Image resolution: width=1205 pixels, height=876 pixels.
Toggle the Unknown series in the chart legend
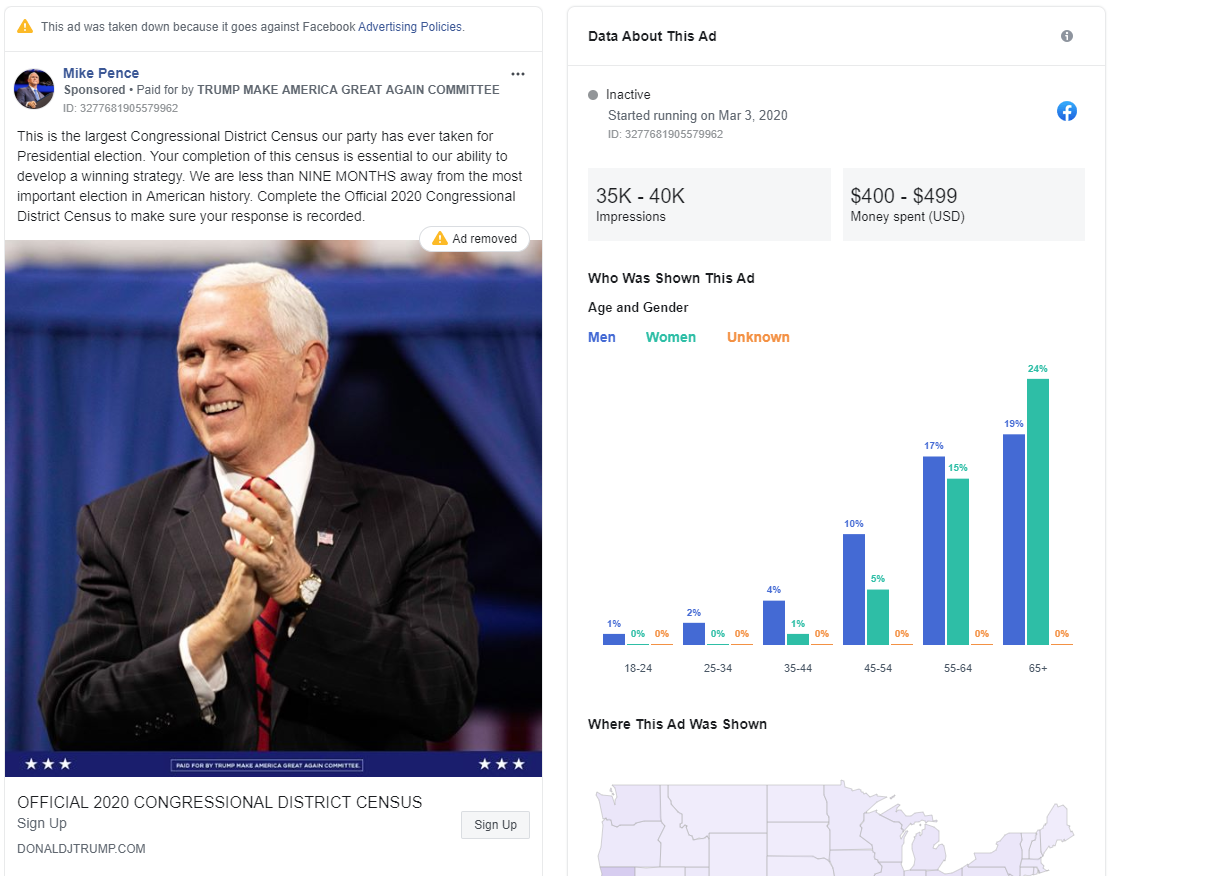click(758, 337)
